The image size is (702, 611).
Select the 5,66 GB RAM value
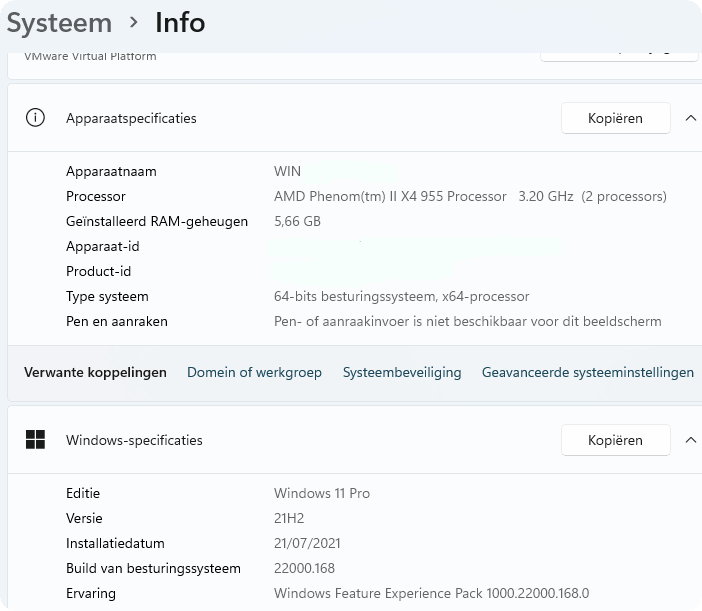(297, 221)
